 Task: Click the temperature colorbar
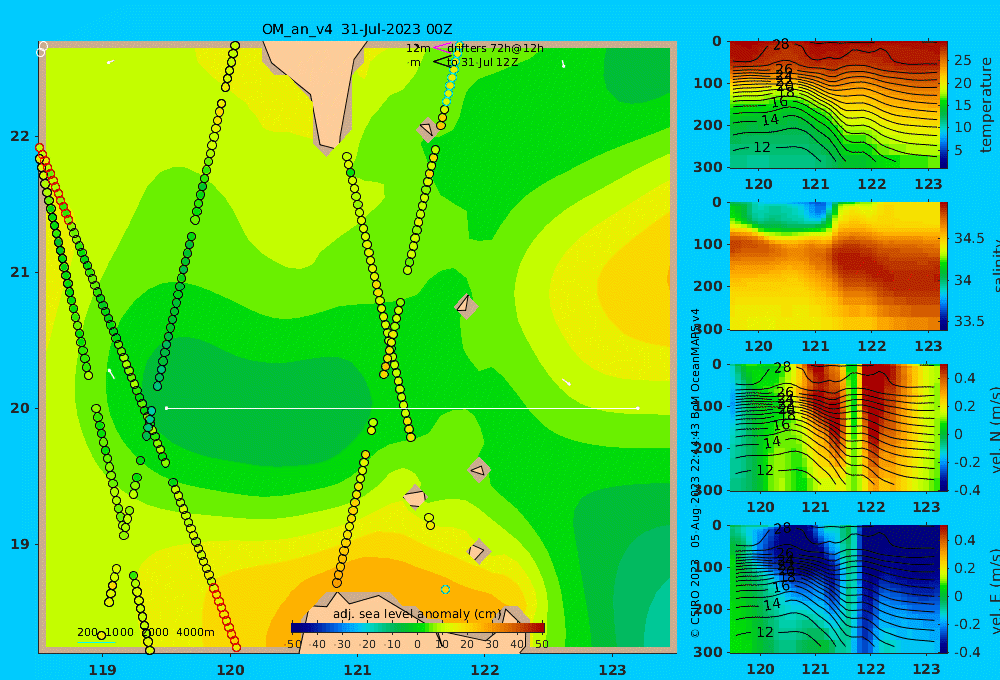pyautogui.click(x=944, y=105)
